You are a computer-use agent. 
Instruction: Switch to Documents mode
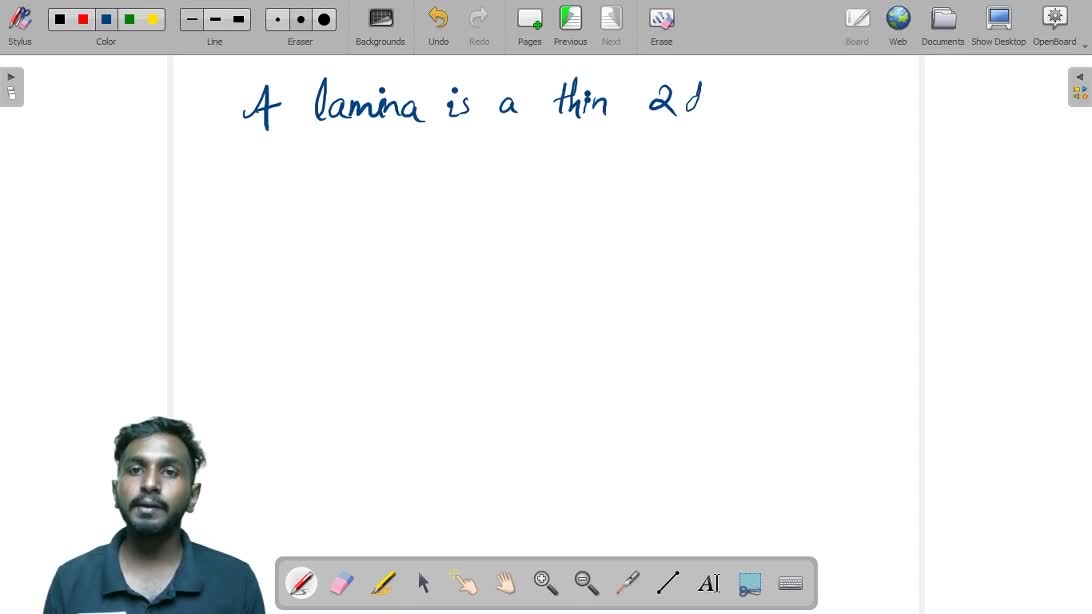click(943, 26)
